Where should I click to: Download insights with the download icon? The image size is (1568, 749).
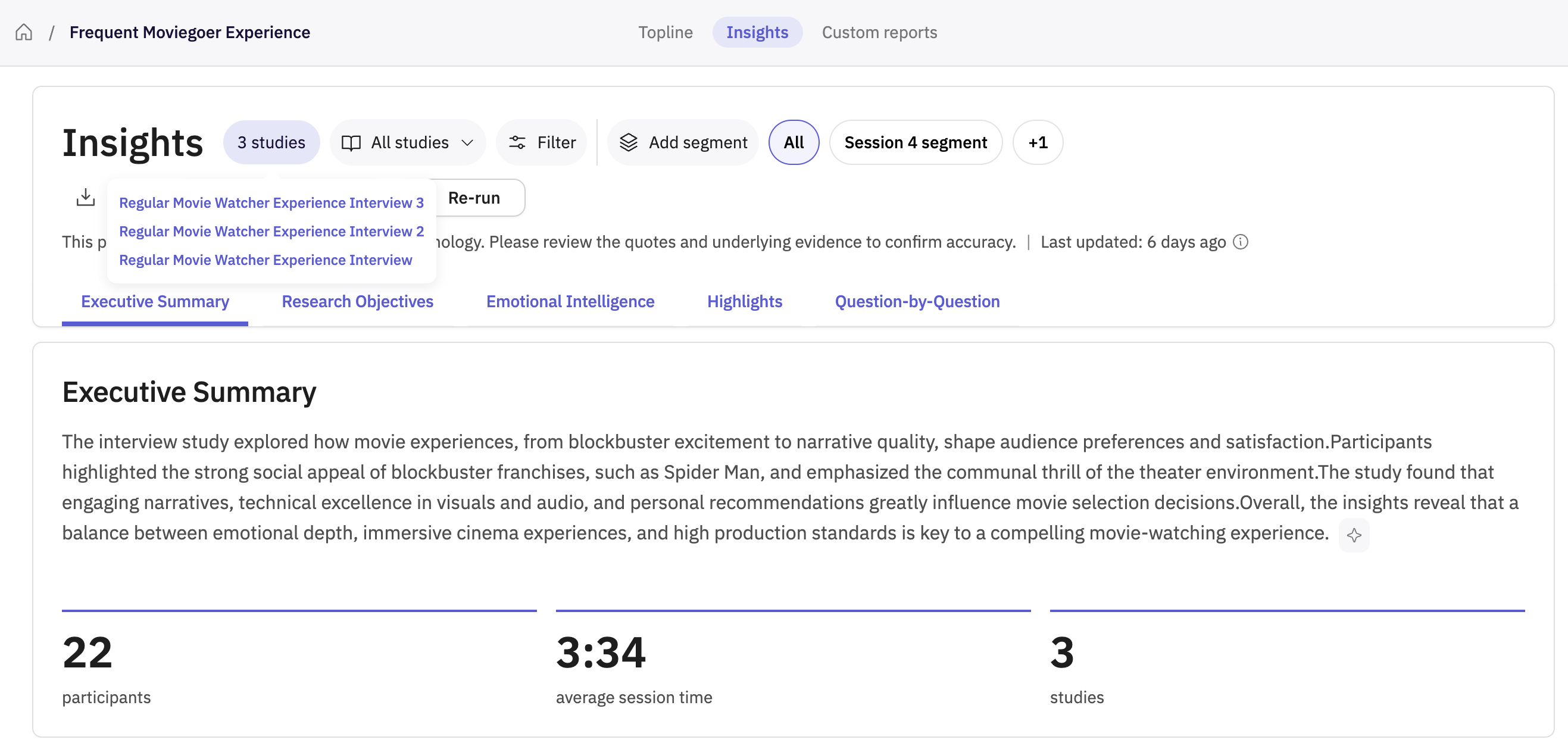pos(85,197)
